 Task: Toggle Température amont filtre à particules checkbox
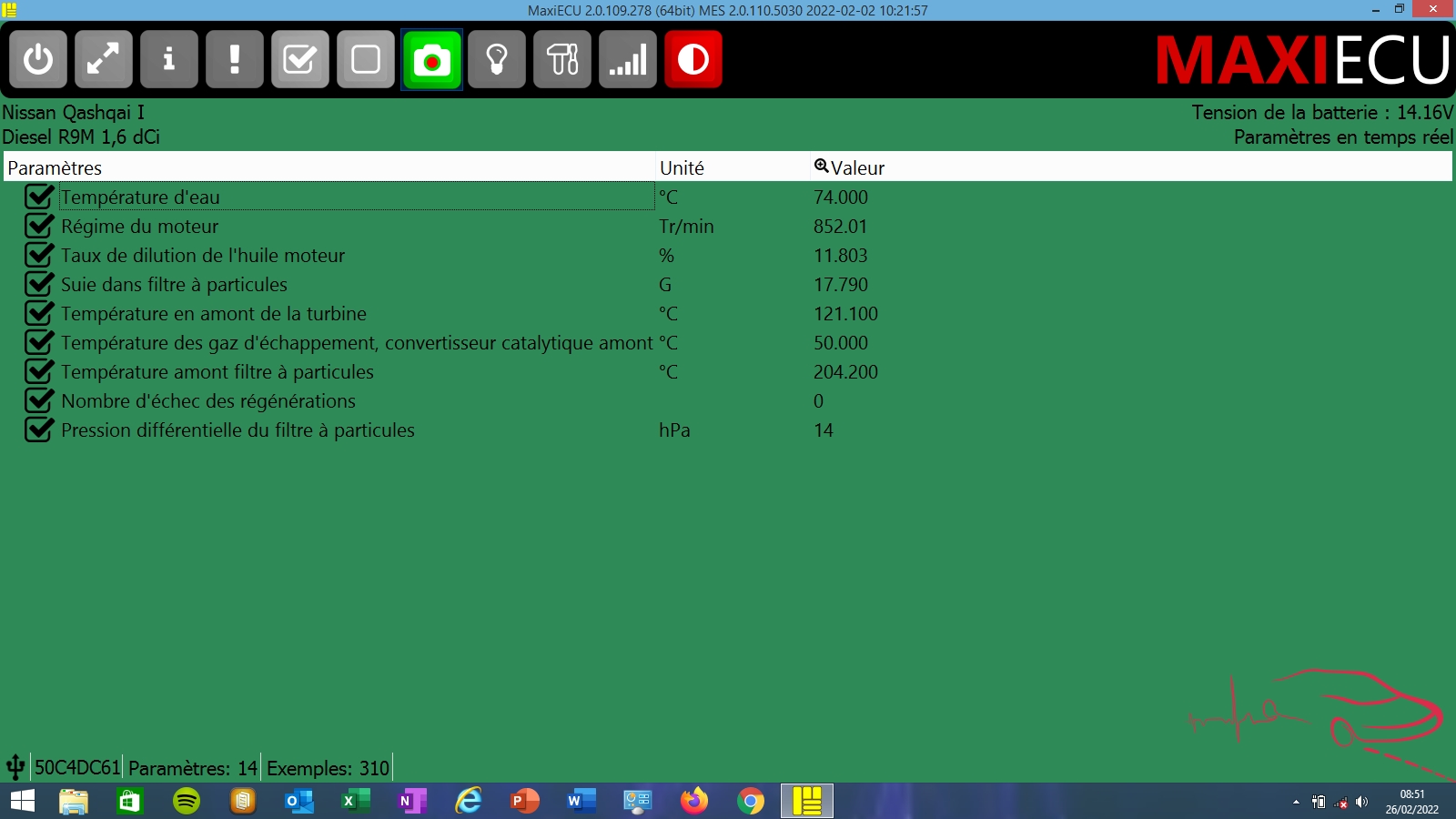(x=39, y=371)
